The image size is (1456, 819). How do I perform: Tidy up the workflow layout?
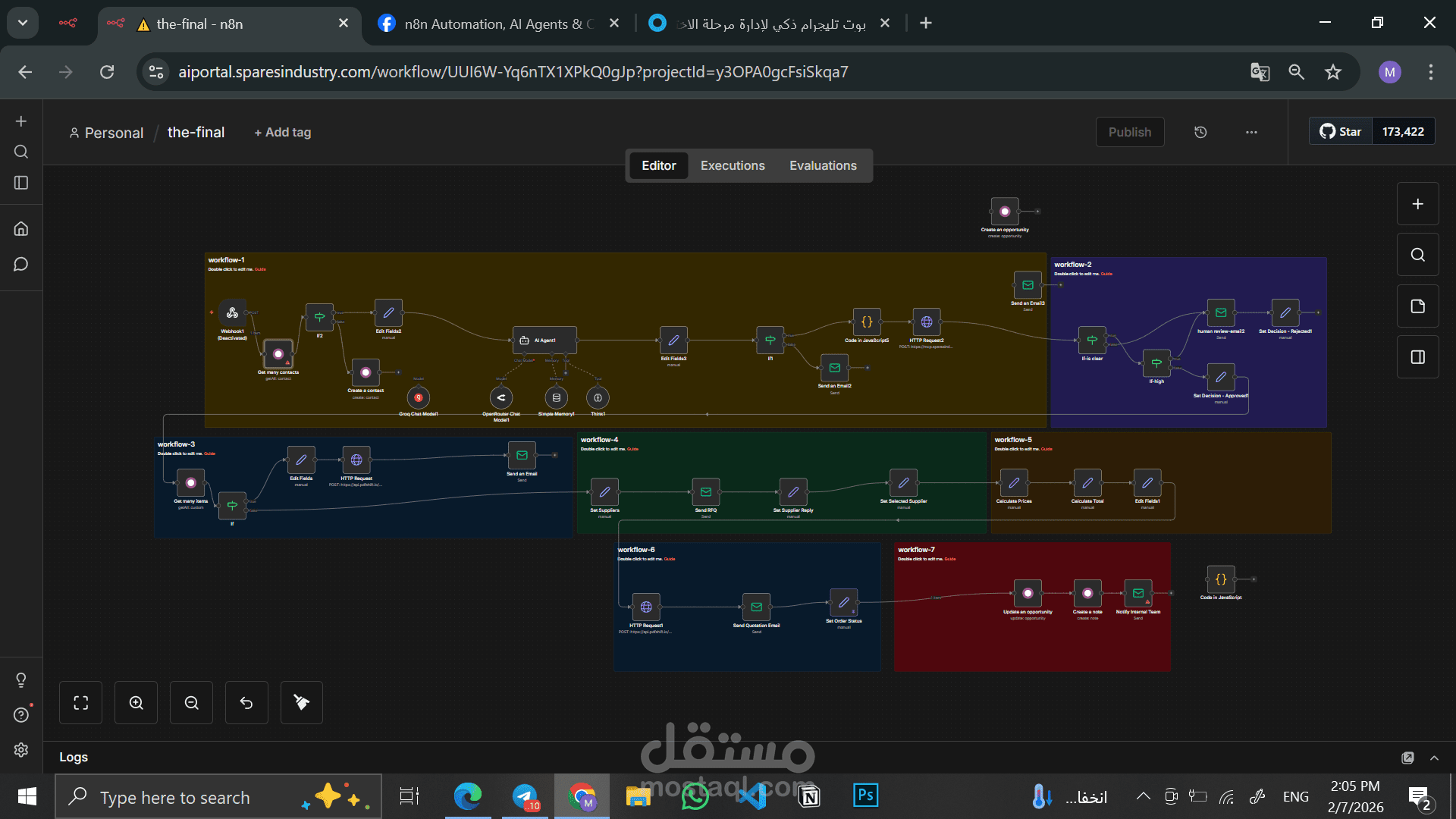[x=301, y=702]
